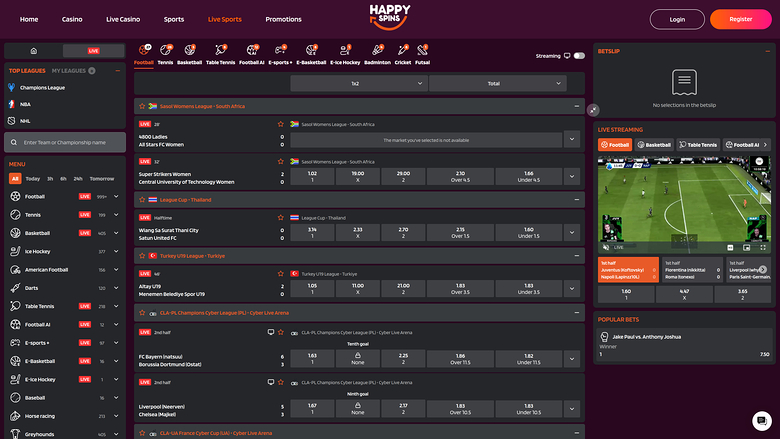This screenshot has width=780, height=439.
Task: Mute the live stream video
Action: [x=605, y=247]
